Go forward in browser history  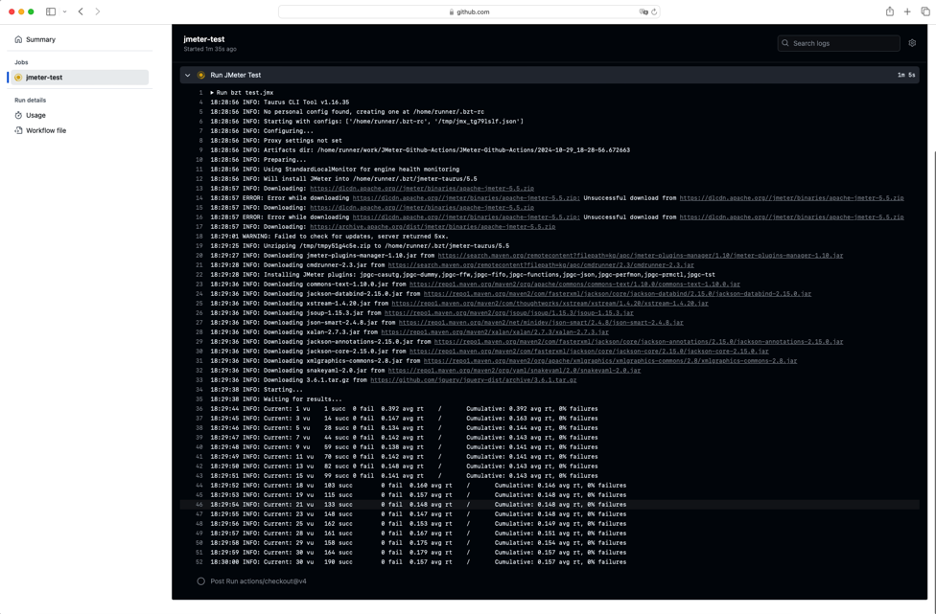97,11
